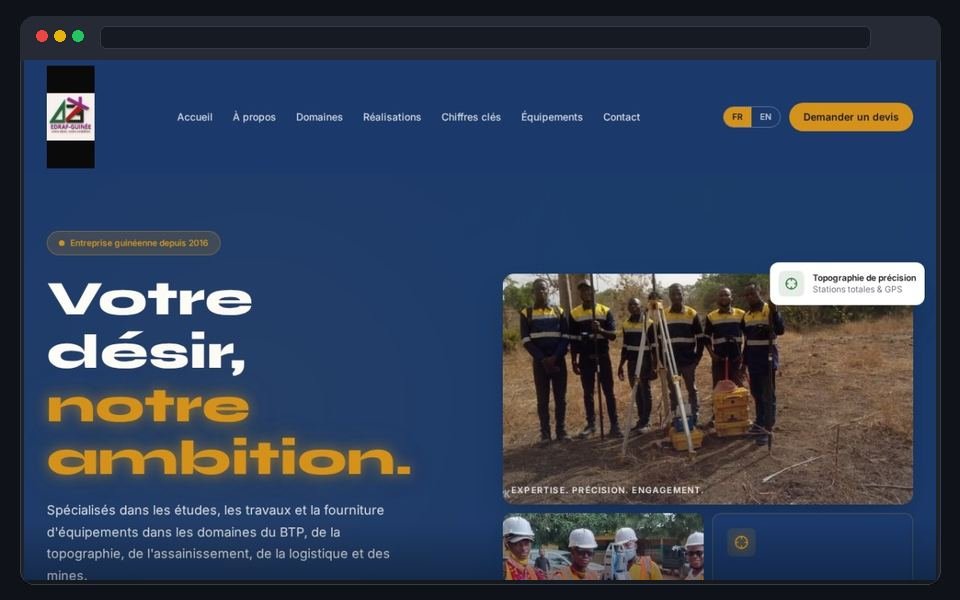Open Réalisations in the navigation
The height and width of the screenshot is (600, 960).
click(392, 117)
